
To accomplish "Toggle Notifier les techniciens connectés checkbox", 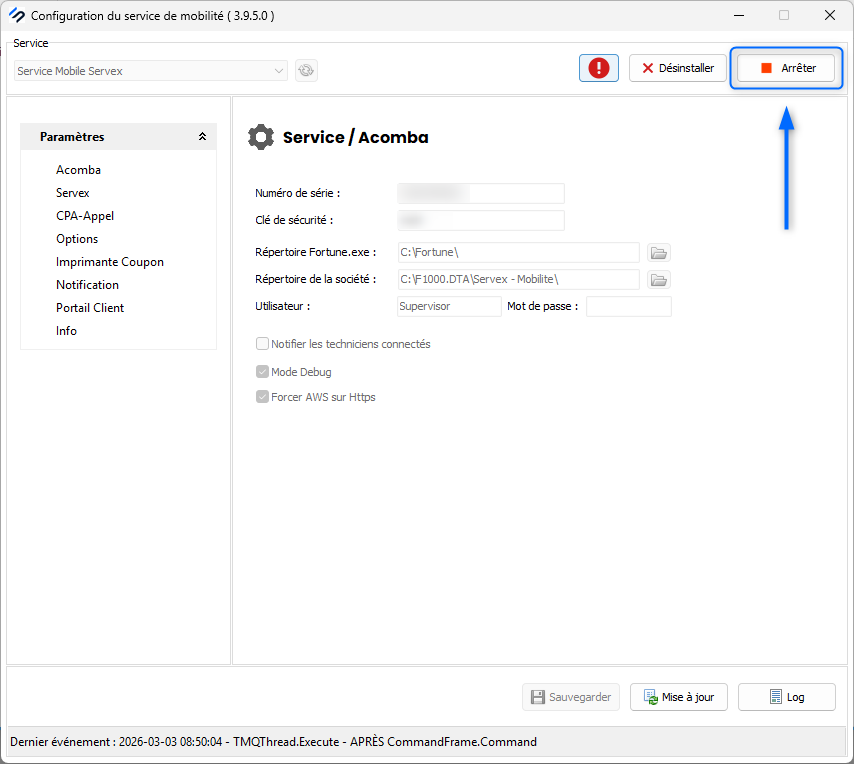I will pos(263,344).
